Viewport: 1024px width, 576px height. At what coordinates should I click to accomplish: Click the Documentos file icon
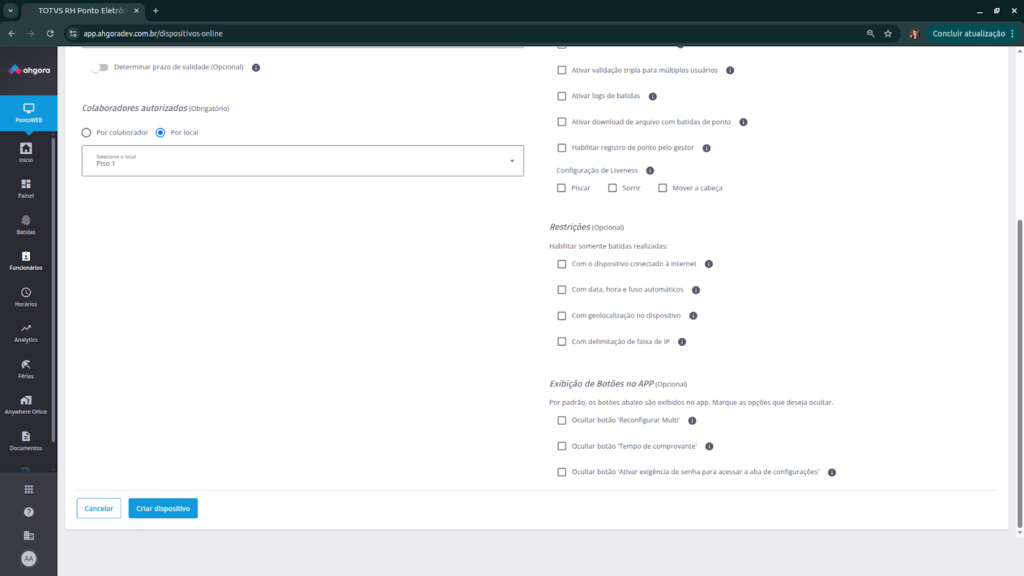pos(26,436)
